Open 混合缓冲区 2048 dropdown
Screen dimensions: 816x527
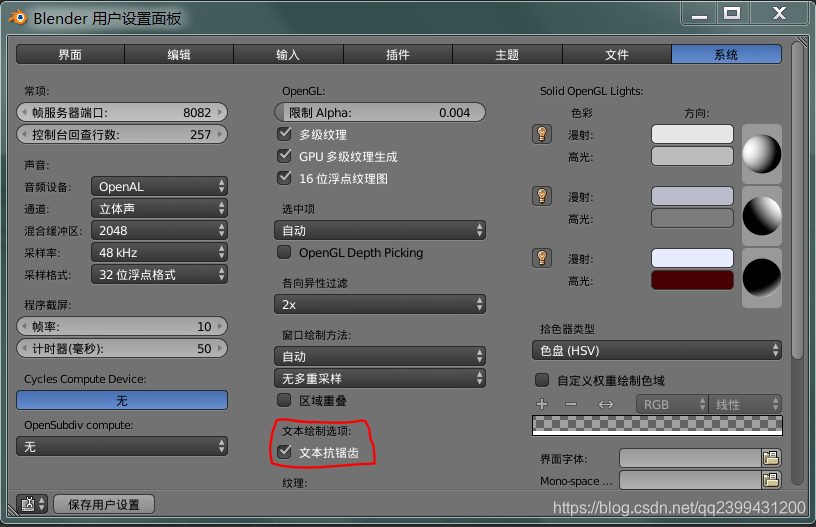[159, 230]
